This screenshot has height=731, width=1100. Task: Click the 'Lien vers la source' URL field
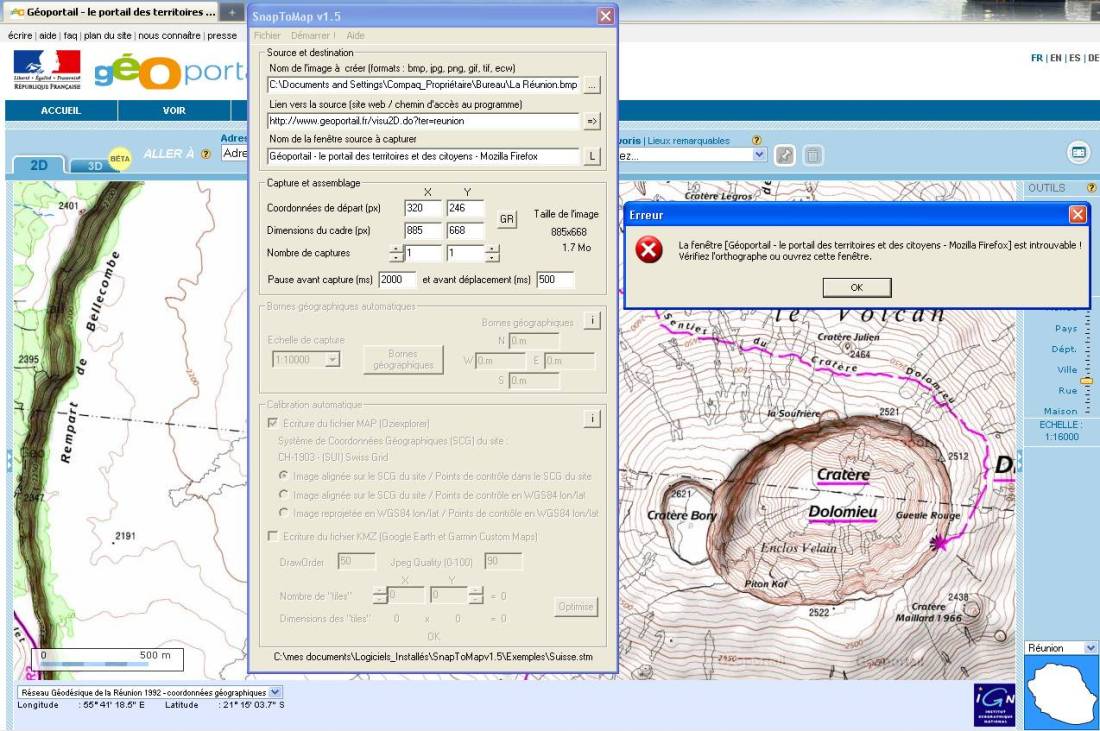point(423,121)
